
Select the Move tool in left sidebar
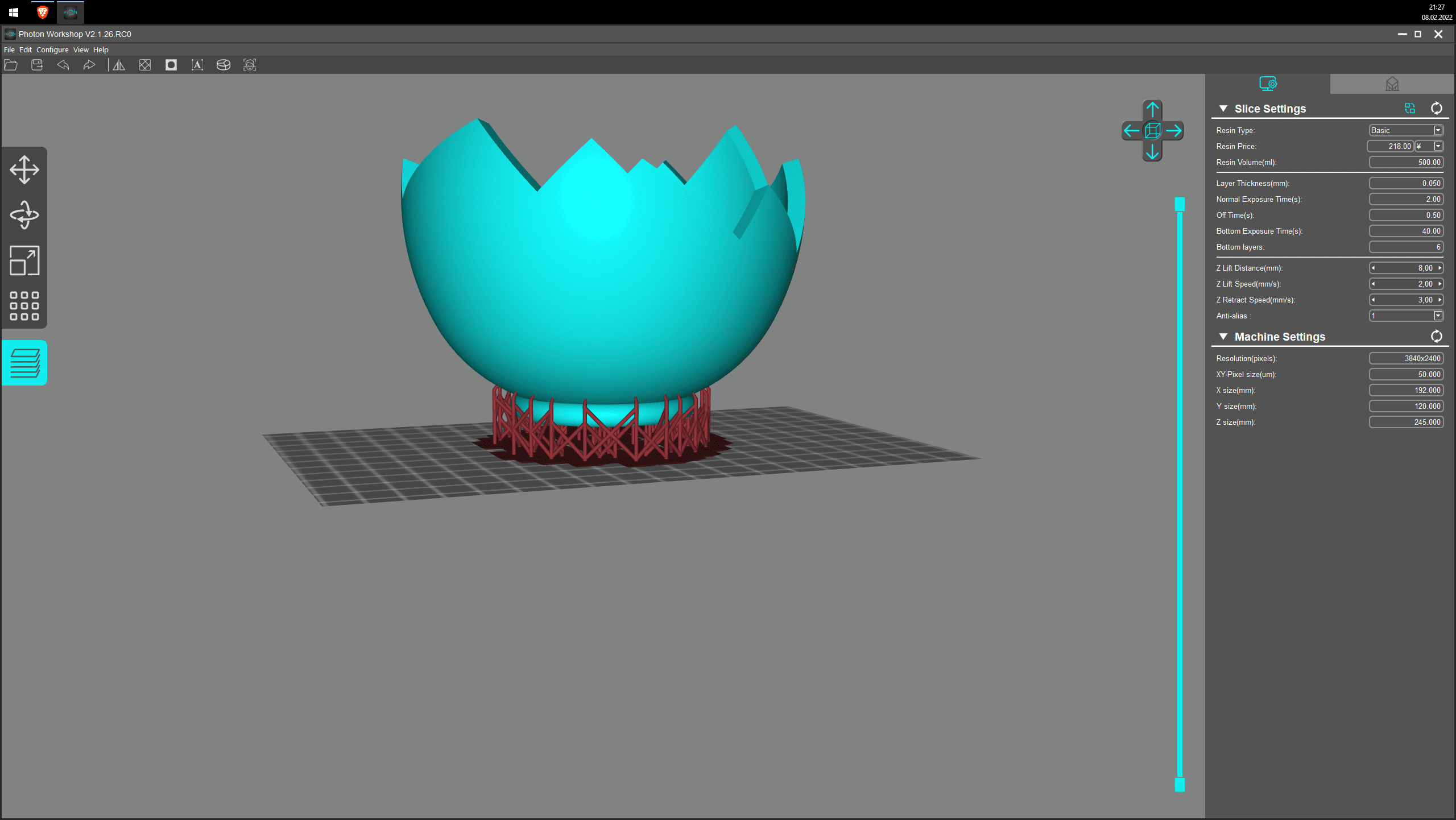pyautogui.click(x=24, y=169)
